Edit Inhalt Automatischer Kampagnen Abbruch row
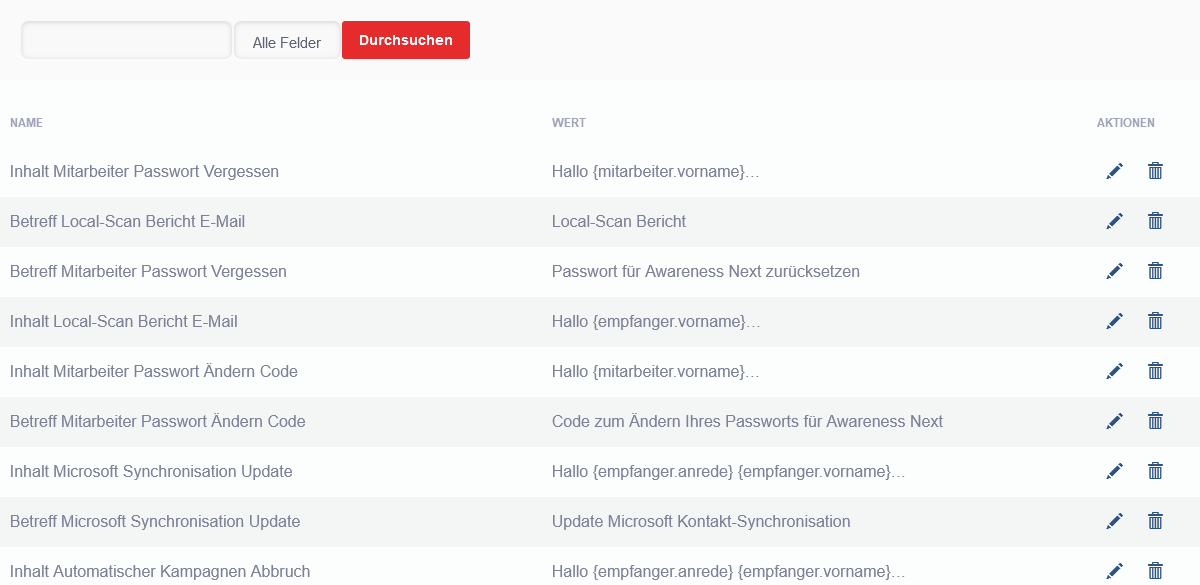1200x585 pixels. point(1115,571)
